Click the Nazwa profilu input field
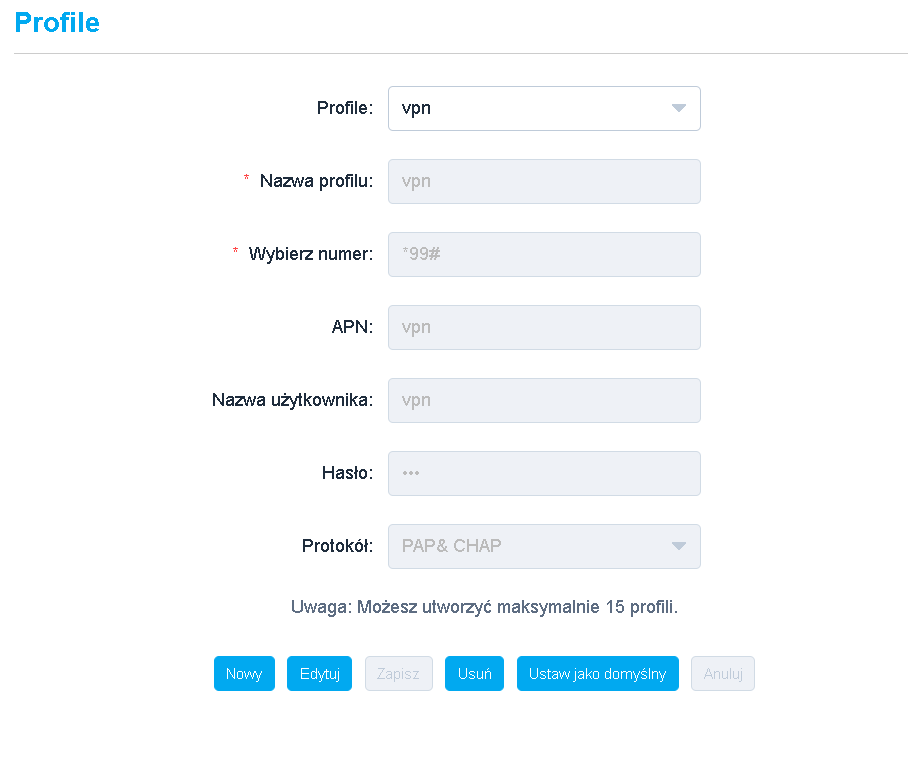The height and width of the screenshot is (779, 908). pyautogui.click(x=544, y=181)
